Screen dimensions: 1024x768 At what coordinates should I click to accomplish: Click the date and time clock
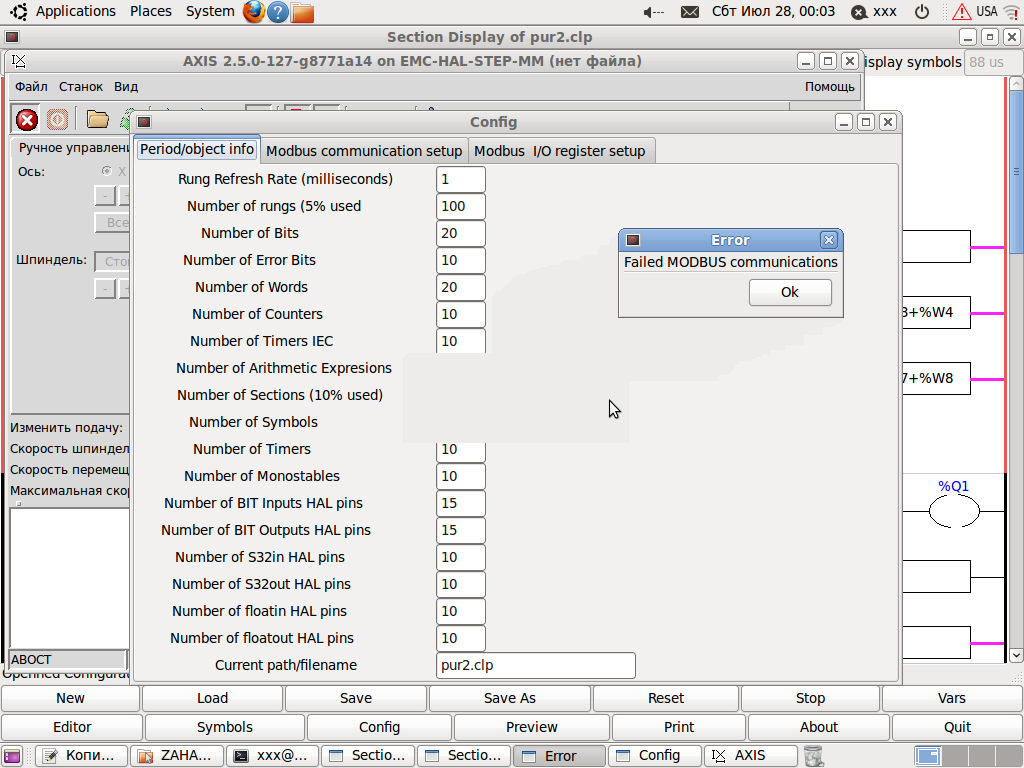click(x=773, y=12)
